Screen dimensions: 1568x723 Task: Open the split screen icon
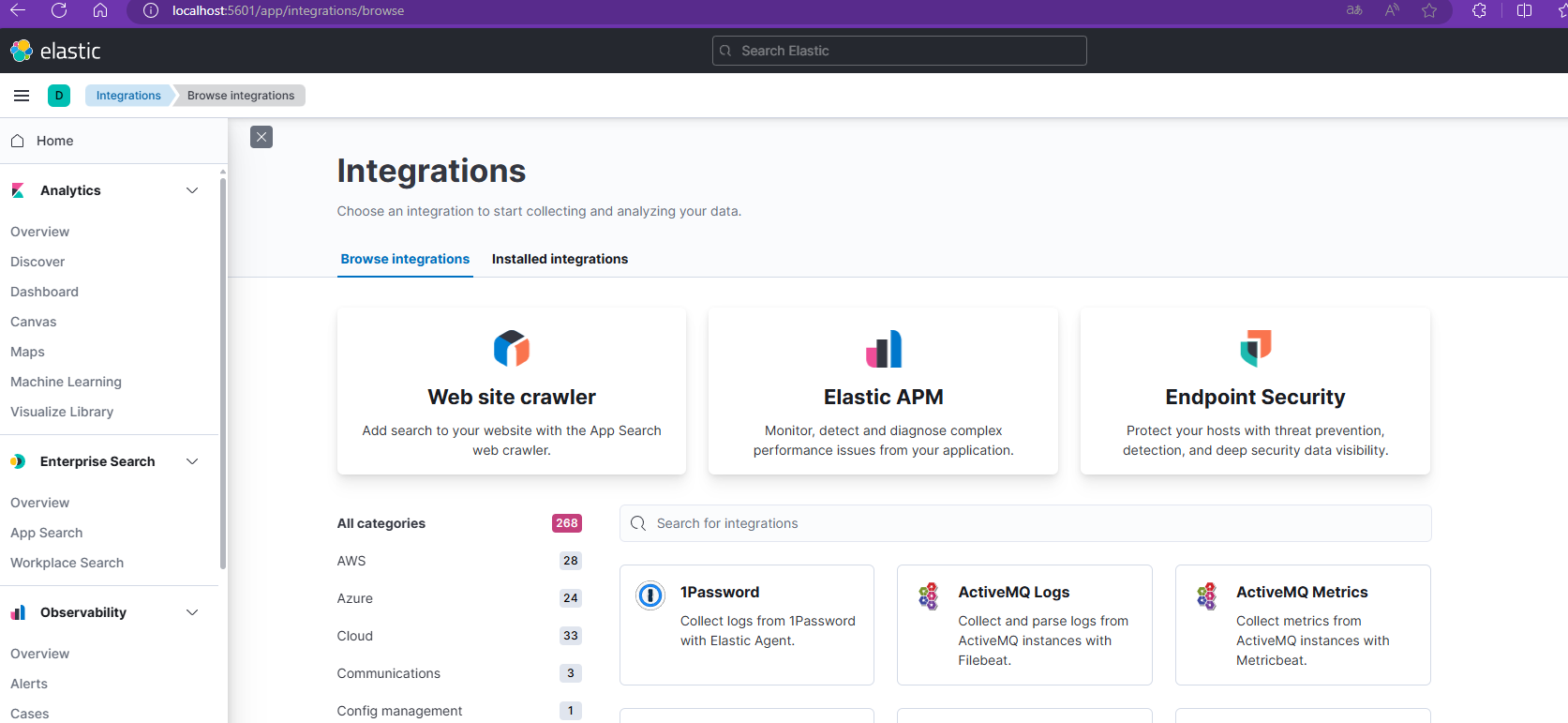(x=1525, y=10)
